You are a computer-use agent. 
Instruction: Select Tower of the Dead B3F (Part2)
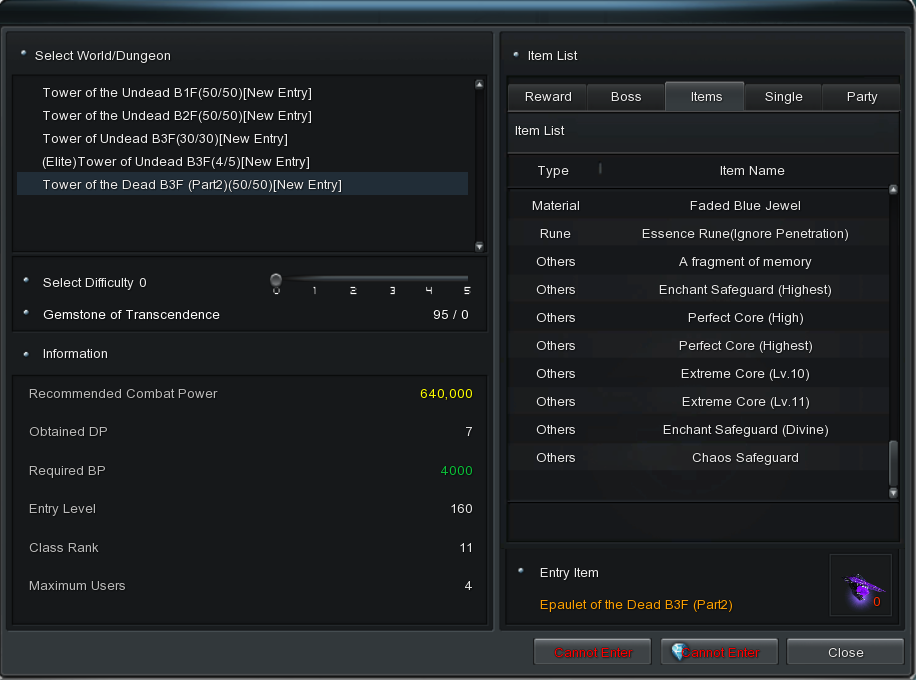[x=192, y=185]
